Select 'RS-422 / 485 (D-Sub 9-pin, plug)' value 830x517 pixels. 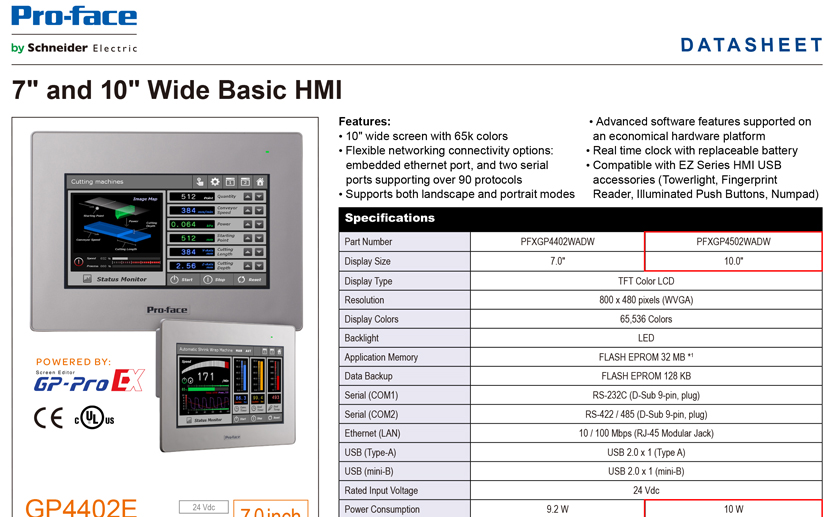[646, 414]
